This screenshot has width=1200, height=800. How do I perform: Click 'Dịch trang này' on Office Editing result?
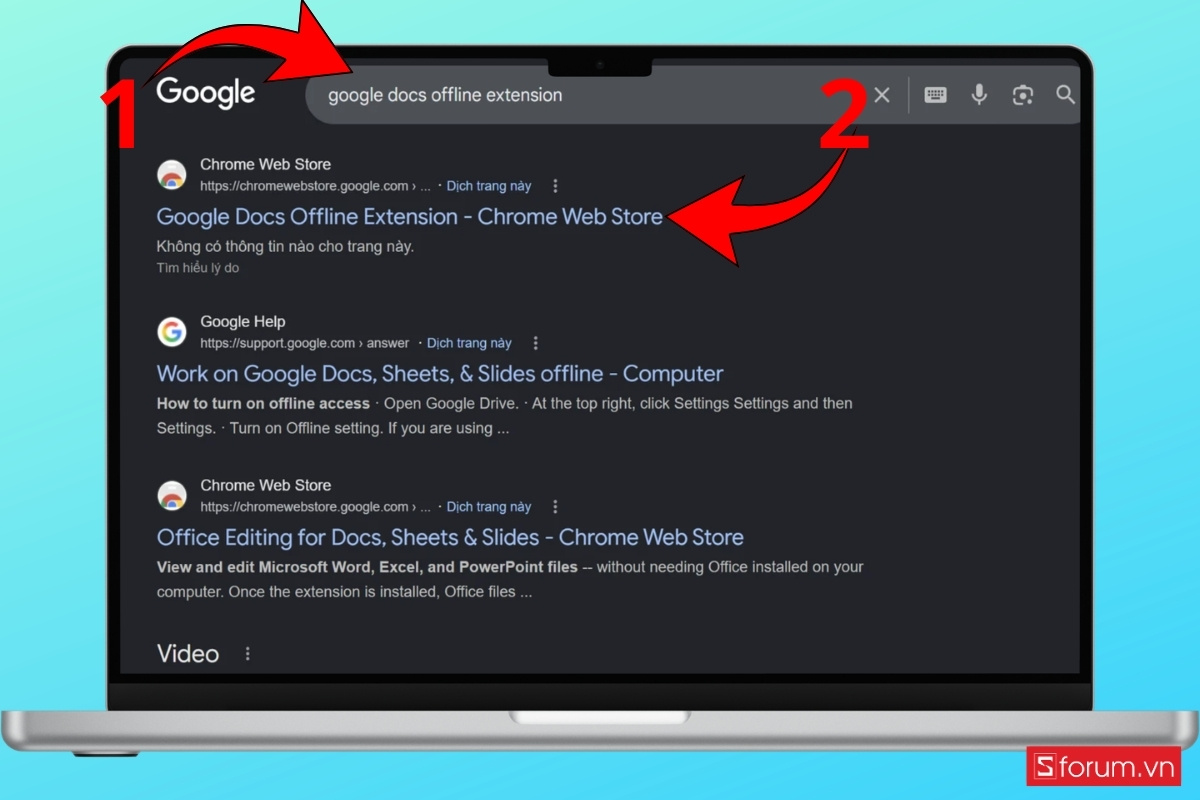click(489, 507)
